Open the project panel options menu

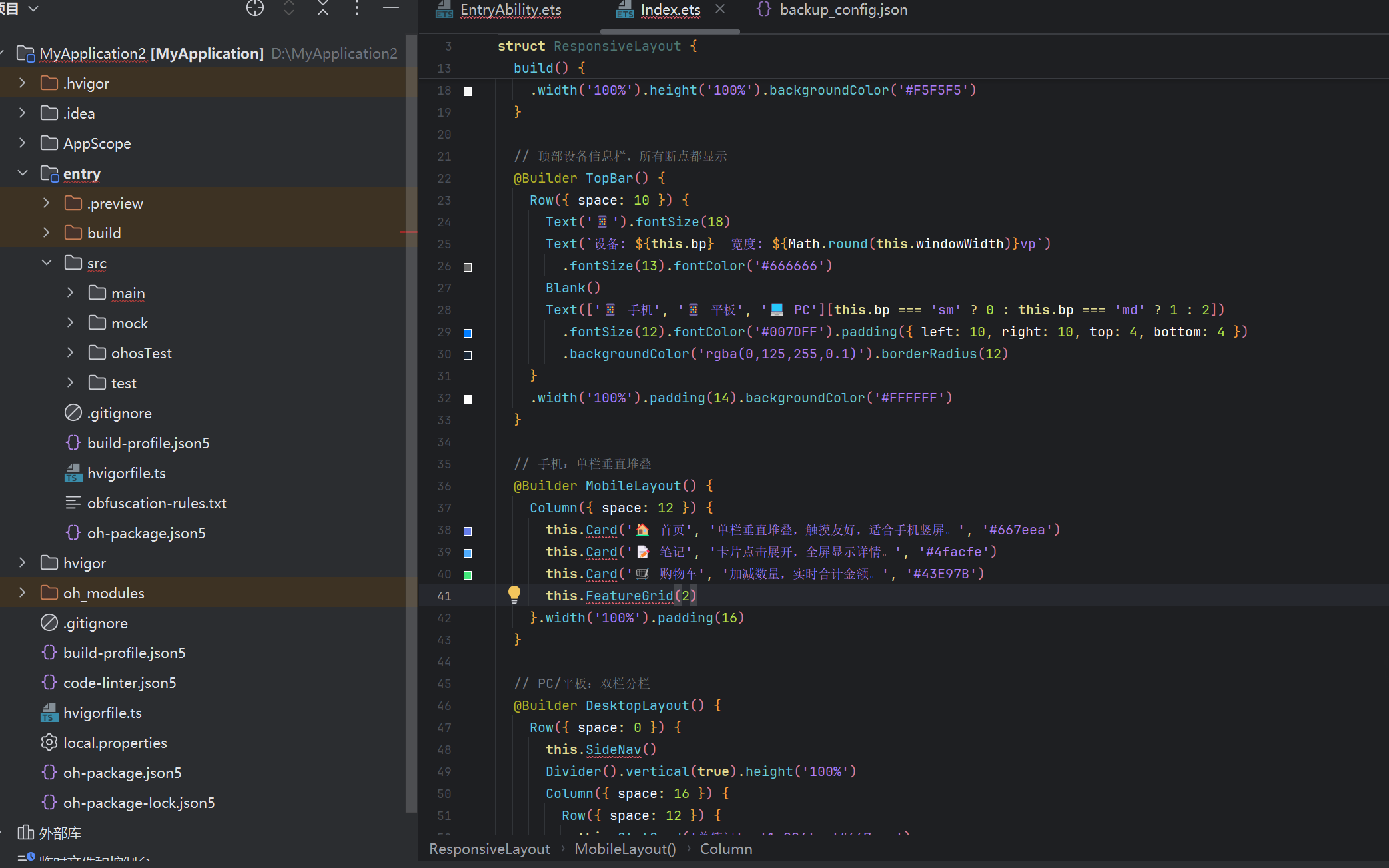click(357, 8)
